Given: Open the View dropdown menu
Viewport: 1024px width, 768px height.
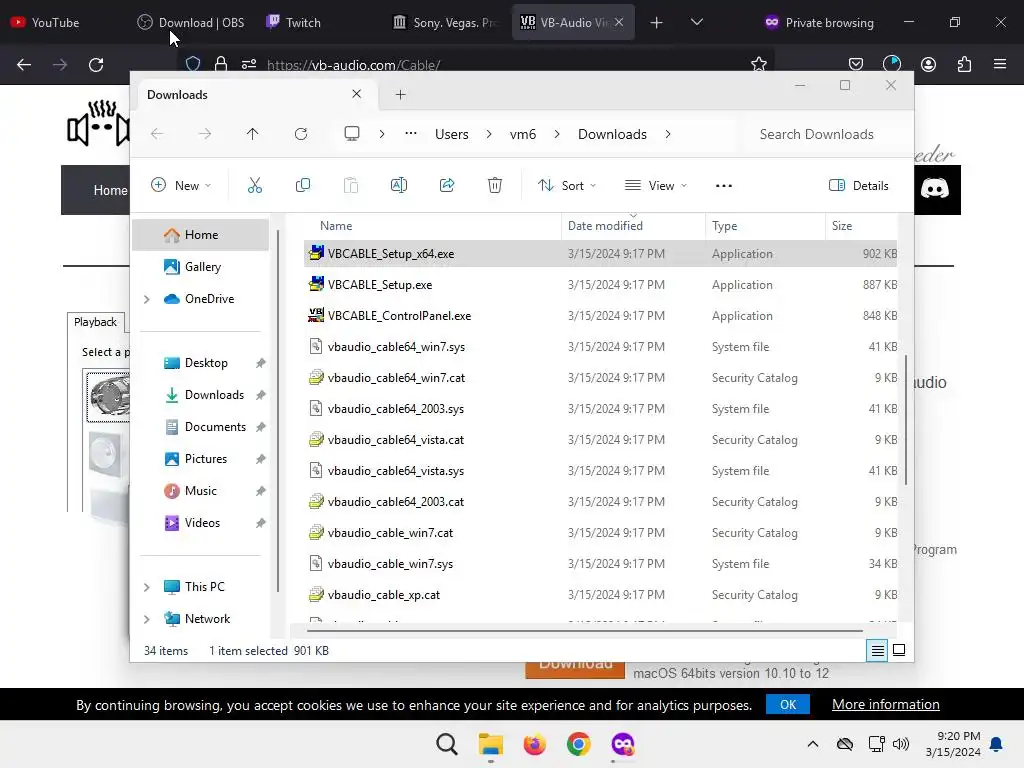Looking at the screenshot, I should [656, 185].
